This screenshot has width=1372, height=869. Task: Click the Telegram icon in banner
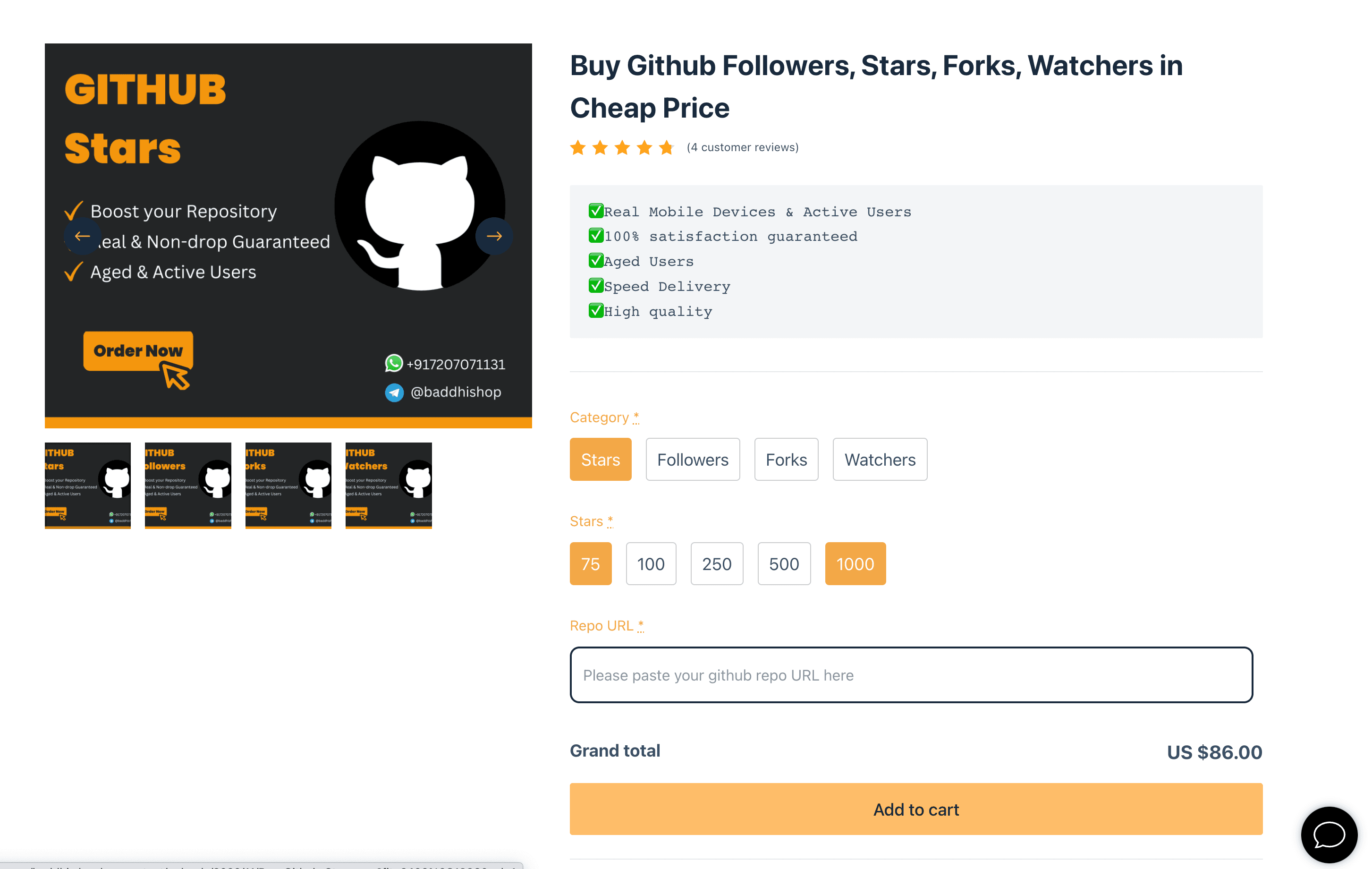tap(394, 392)
